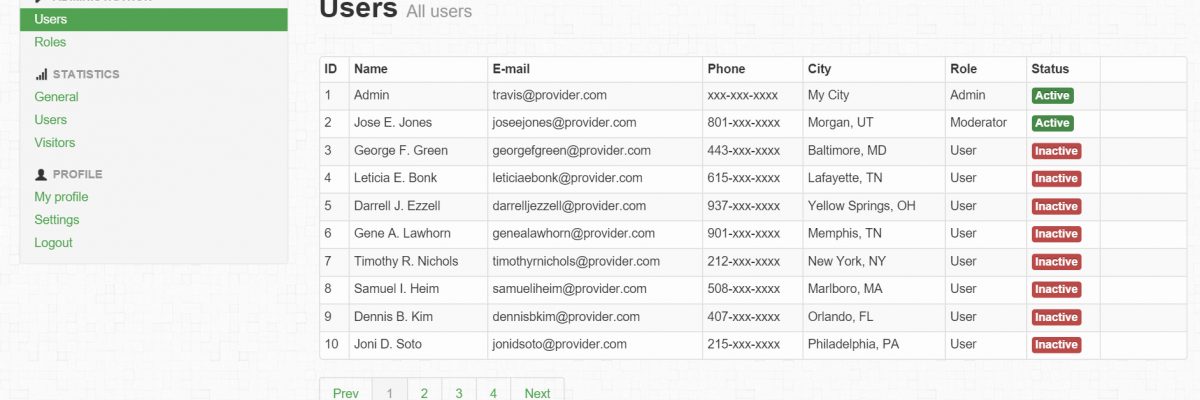Open Settings in the sidebar
The height and width of the screenshot is (400, 1200).
tap(57, 220)
